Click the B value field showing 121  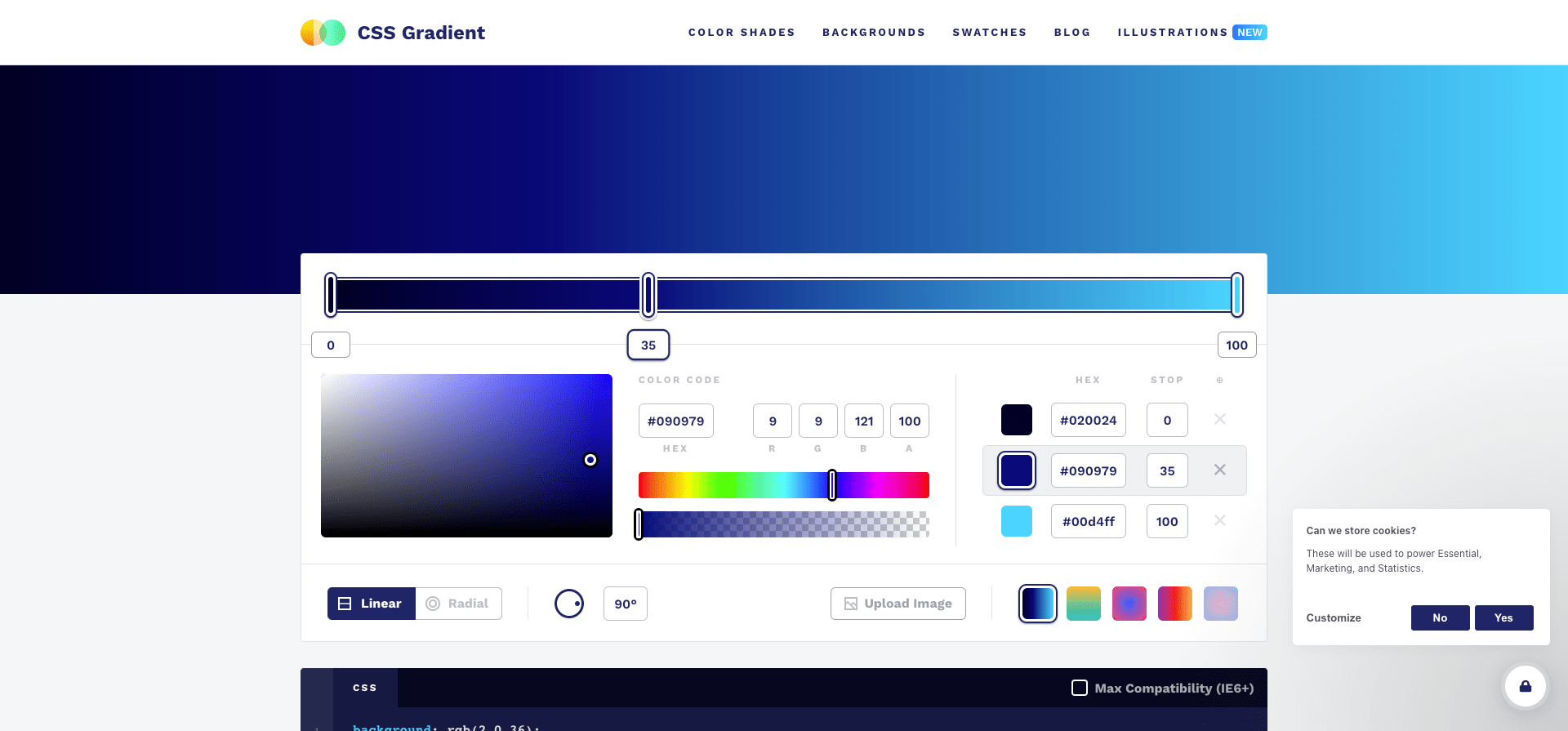pyautogui.click(x=864, y=421)
